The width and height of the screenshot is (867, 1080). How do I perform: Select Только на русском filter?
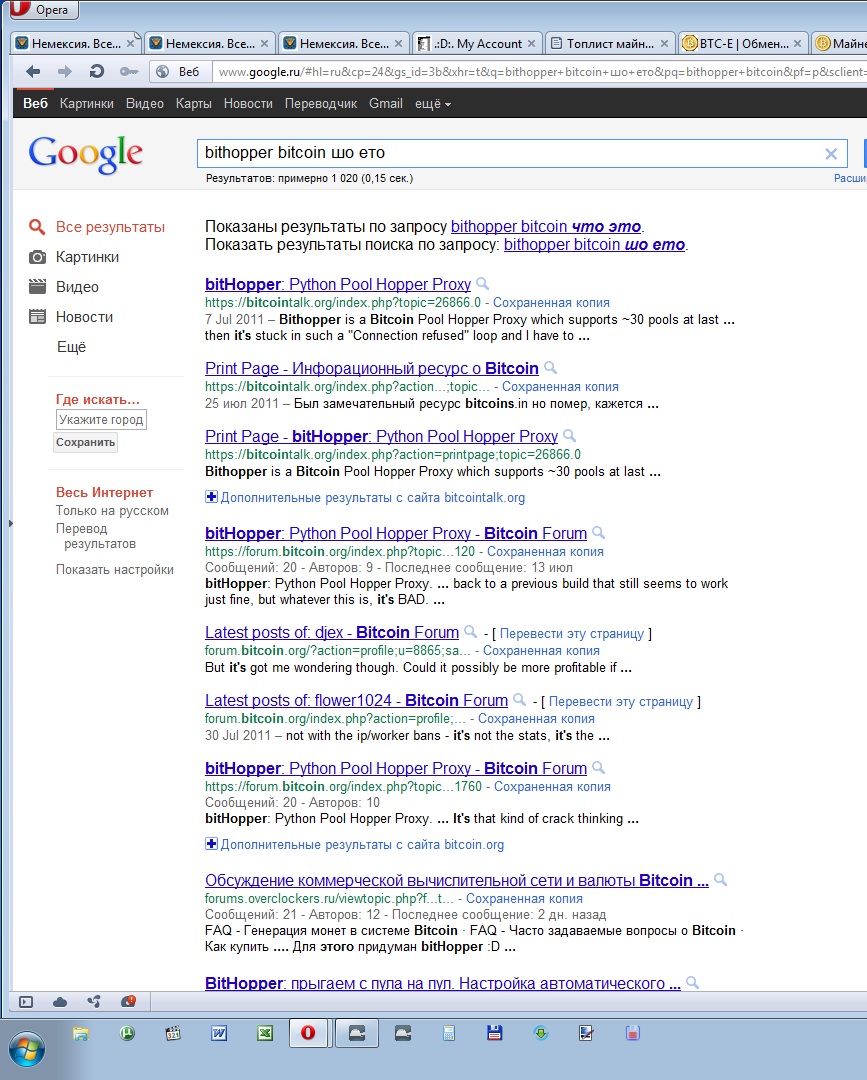pos(112,511)
